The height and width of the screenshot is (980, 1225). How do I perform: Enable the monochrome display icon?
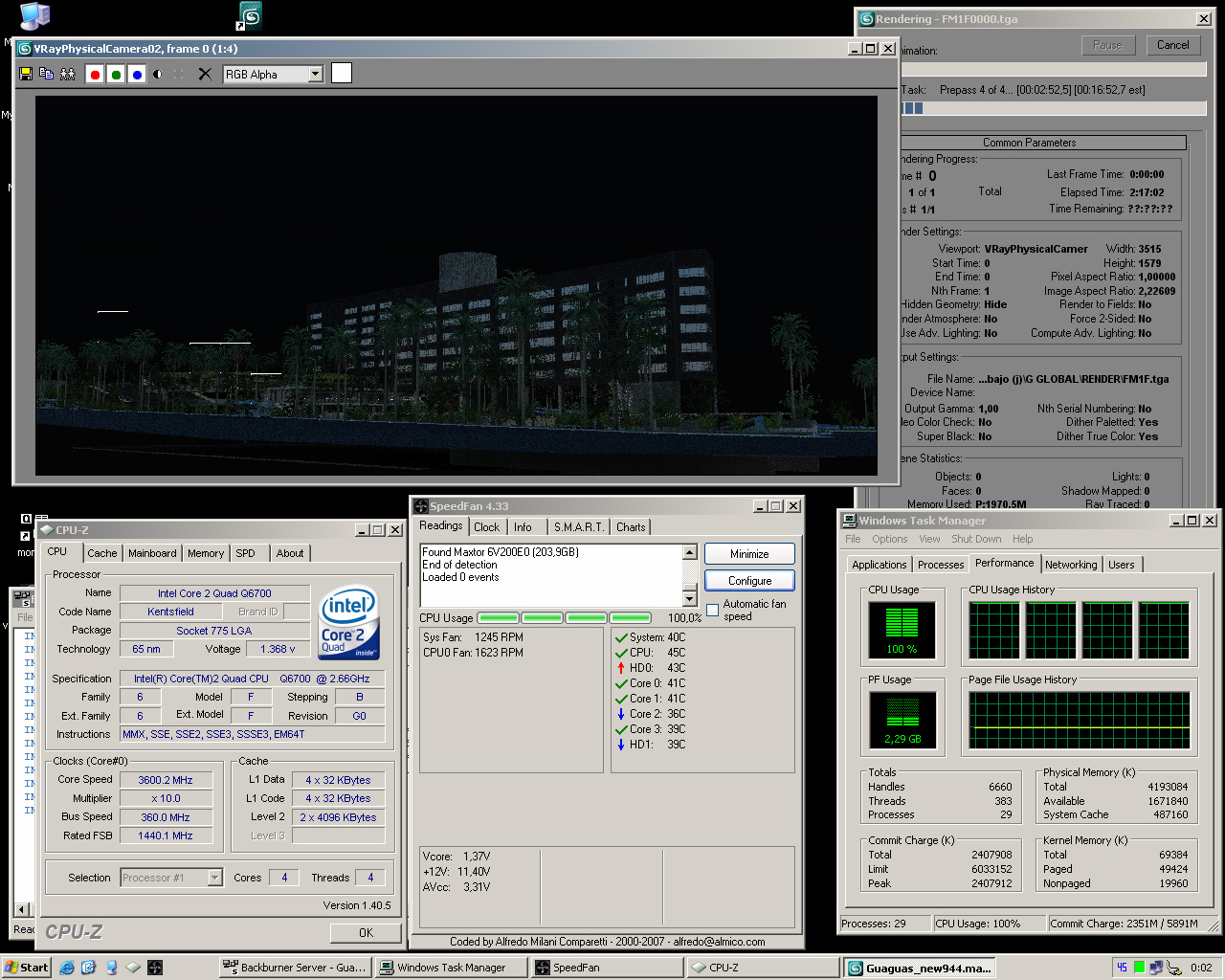(x=158, y=74)
